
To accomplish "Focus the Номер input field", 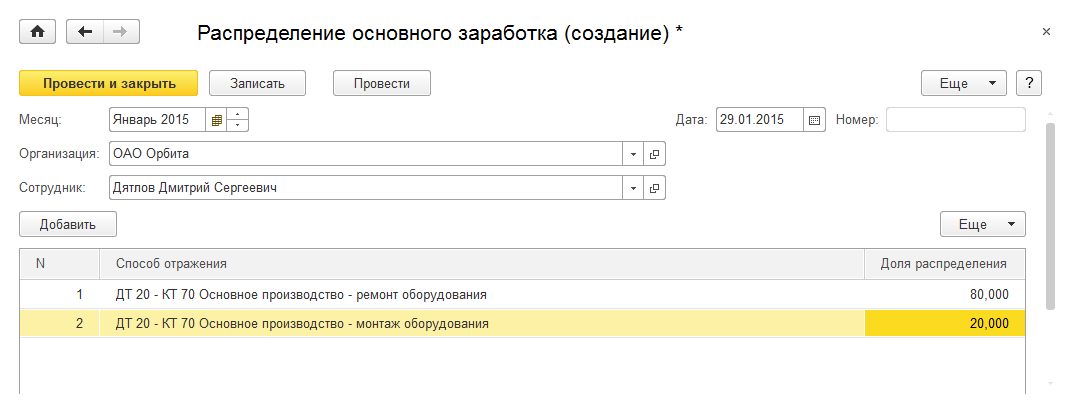I will tap(955, 120).
